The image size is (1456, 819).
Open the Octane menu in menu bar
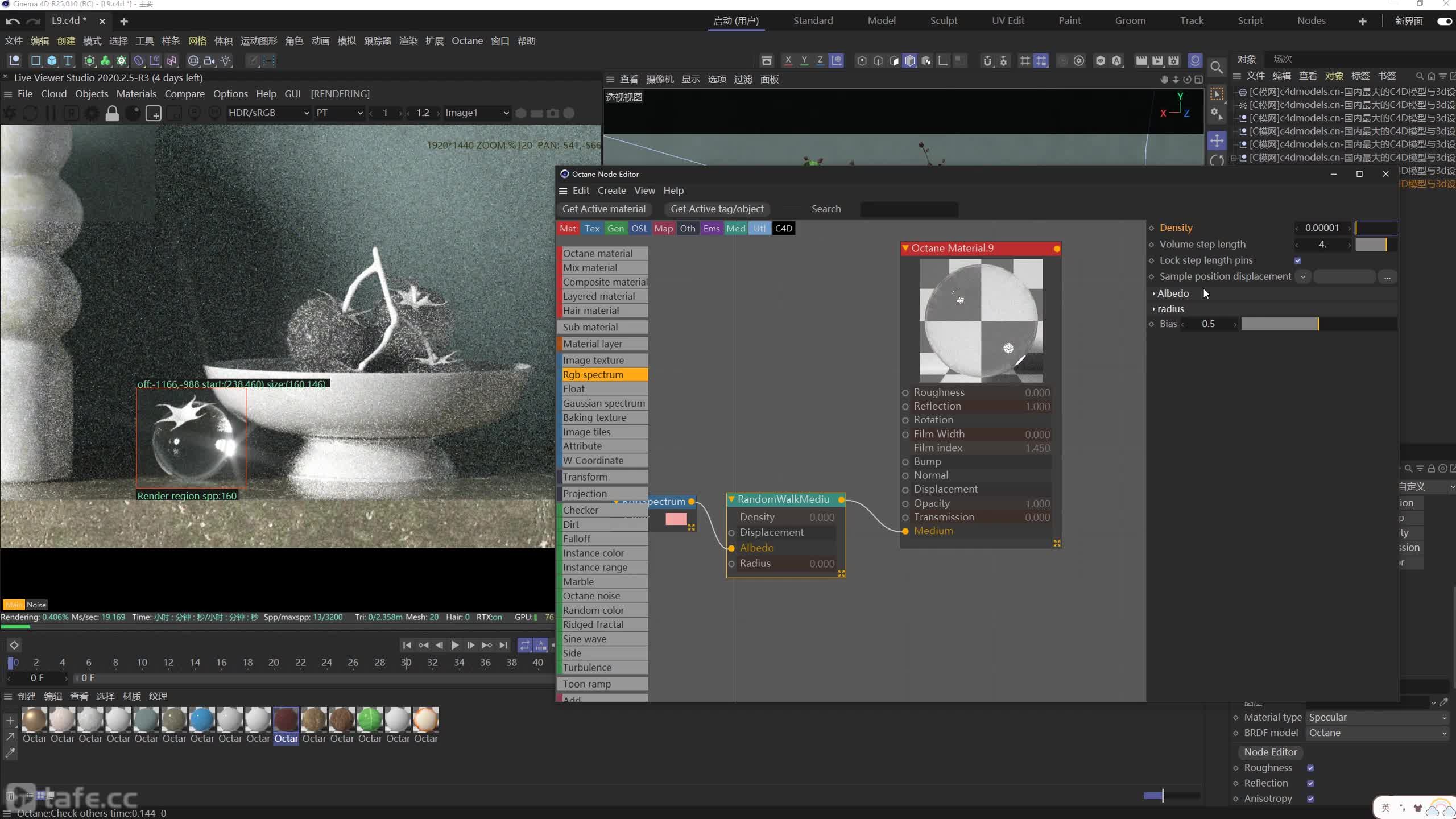pyautogui.click(x=467, y=41)
